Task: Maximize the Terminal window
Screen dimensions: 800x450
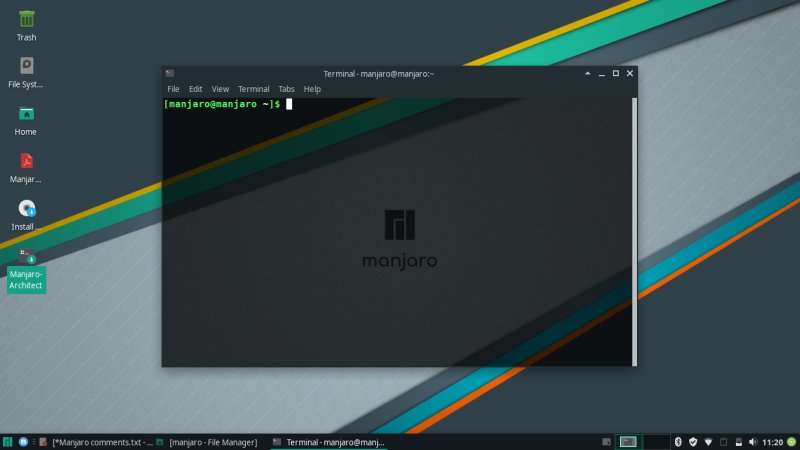Action: point(616,73)
